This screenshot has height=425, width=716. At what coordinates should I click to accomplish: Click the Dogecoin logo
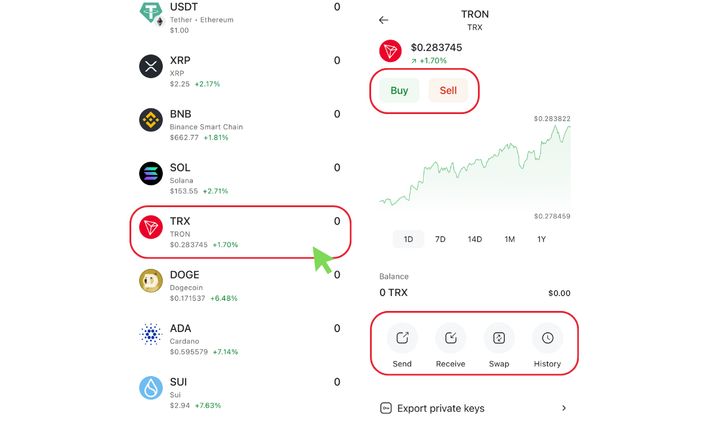coord(151,281)
